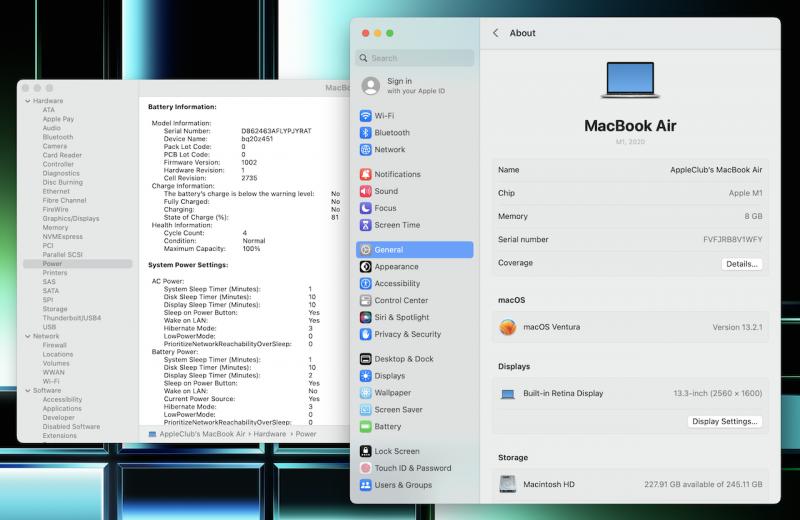Select Graphics/Displays in System Information
The width and height of the screenshot is (800, 520).
(71, 218)
